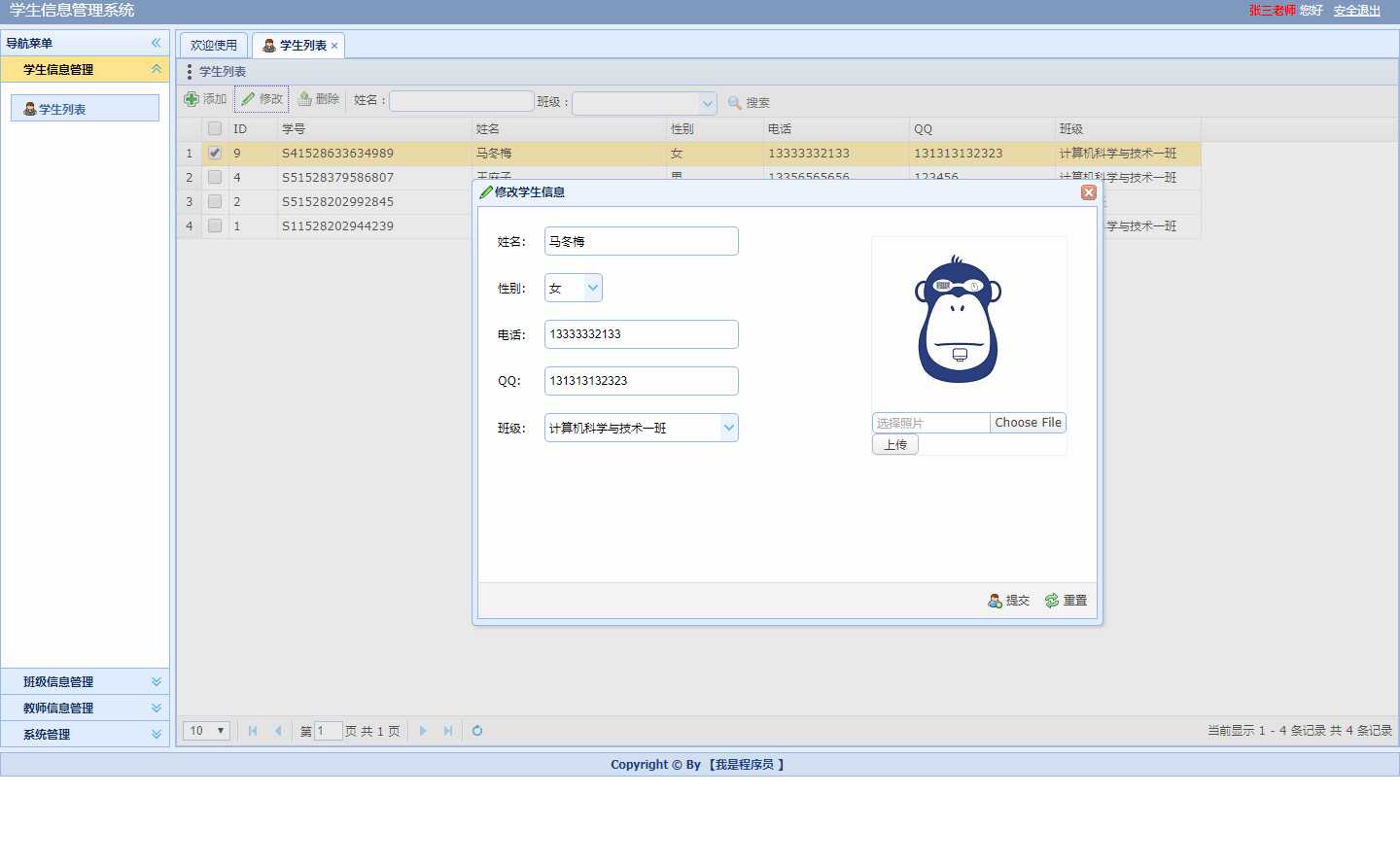Open 学生列表 in the navigation tree

pos(85,109)
